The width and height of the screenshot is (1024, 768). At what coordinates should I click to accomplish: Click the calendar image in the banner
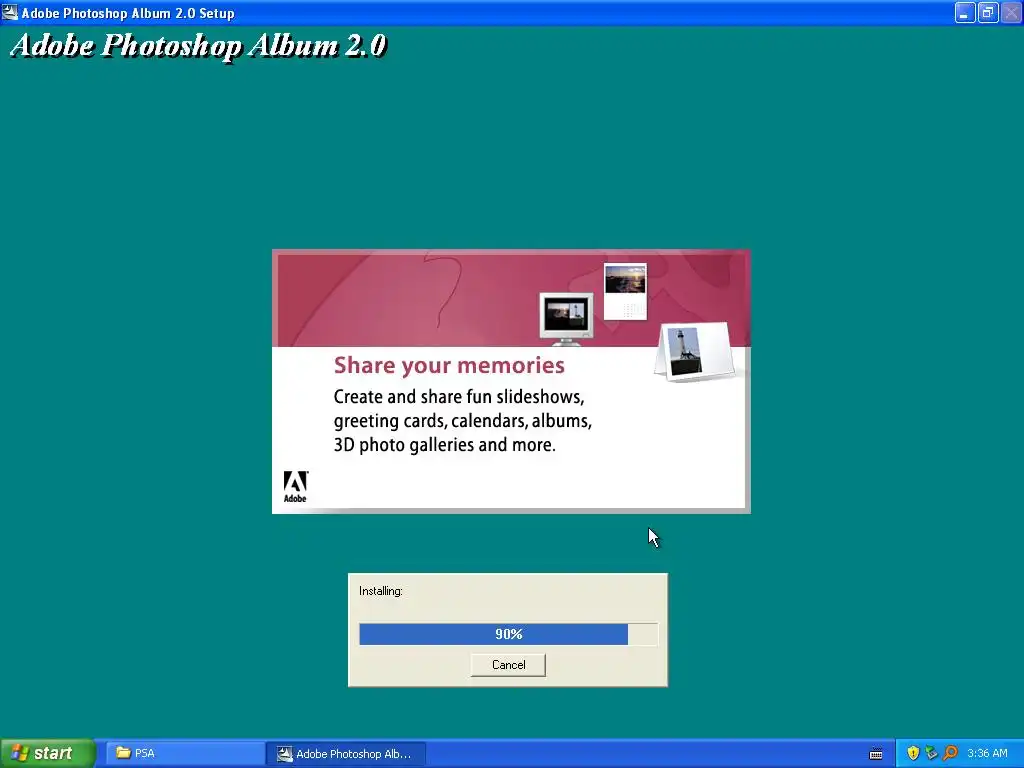click(x=625, y=291)
